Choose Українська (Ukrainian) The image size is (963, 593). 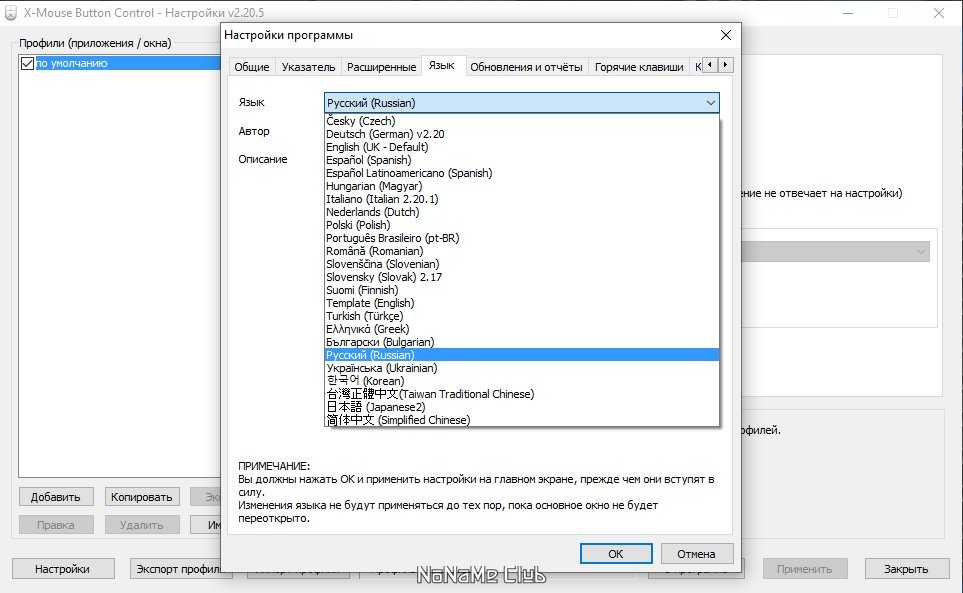click(521, 368)
